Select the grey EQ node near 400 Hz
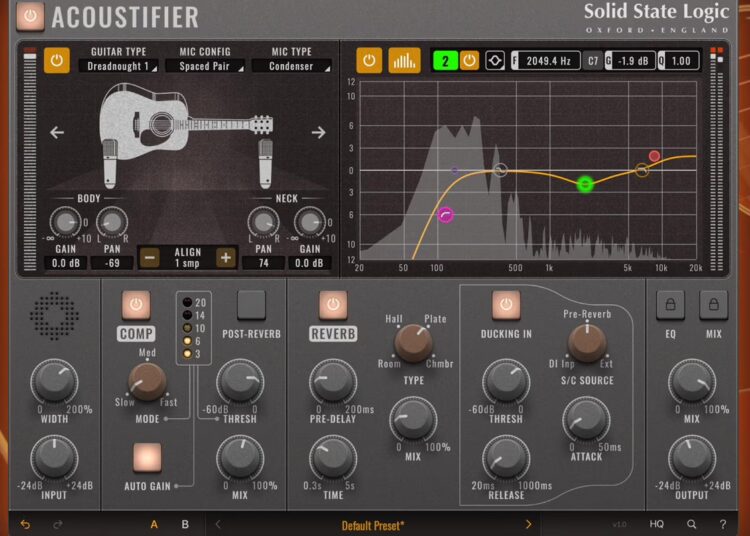Image resolution: width=750 pixels, height=536 pixels. pyautogui.click(x=500, y=170)
